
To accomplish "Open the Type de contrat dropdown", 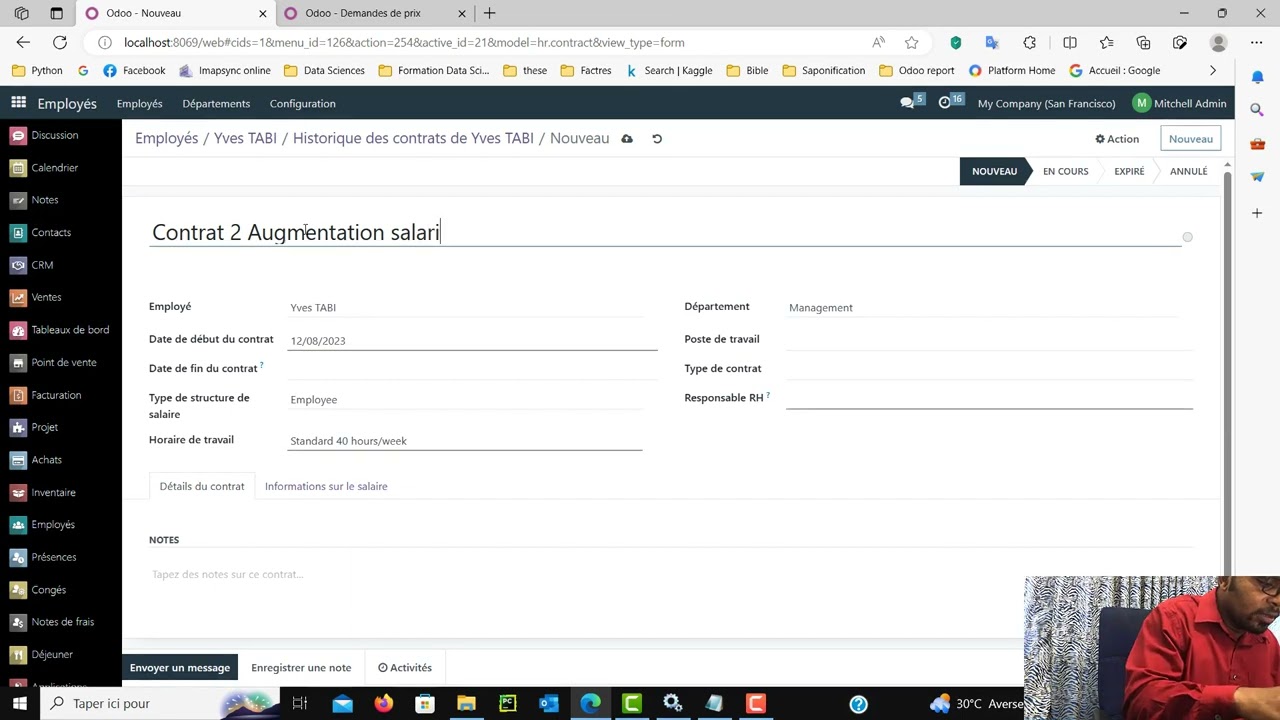I will (989, 368).
